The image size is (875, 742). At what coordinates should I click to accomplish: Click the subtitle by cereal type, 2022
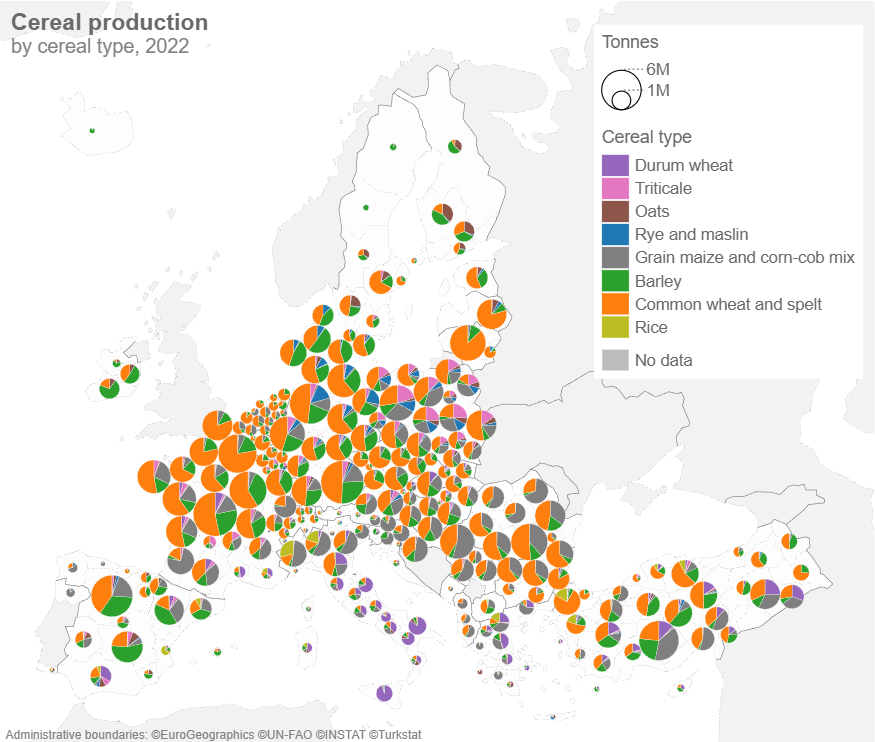[100, 47]
